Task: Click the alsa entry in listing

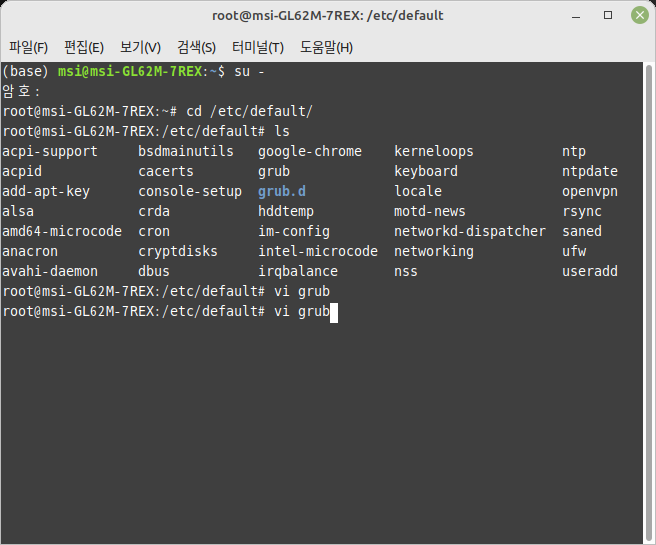Action: (18, 211)
